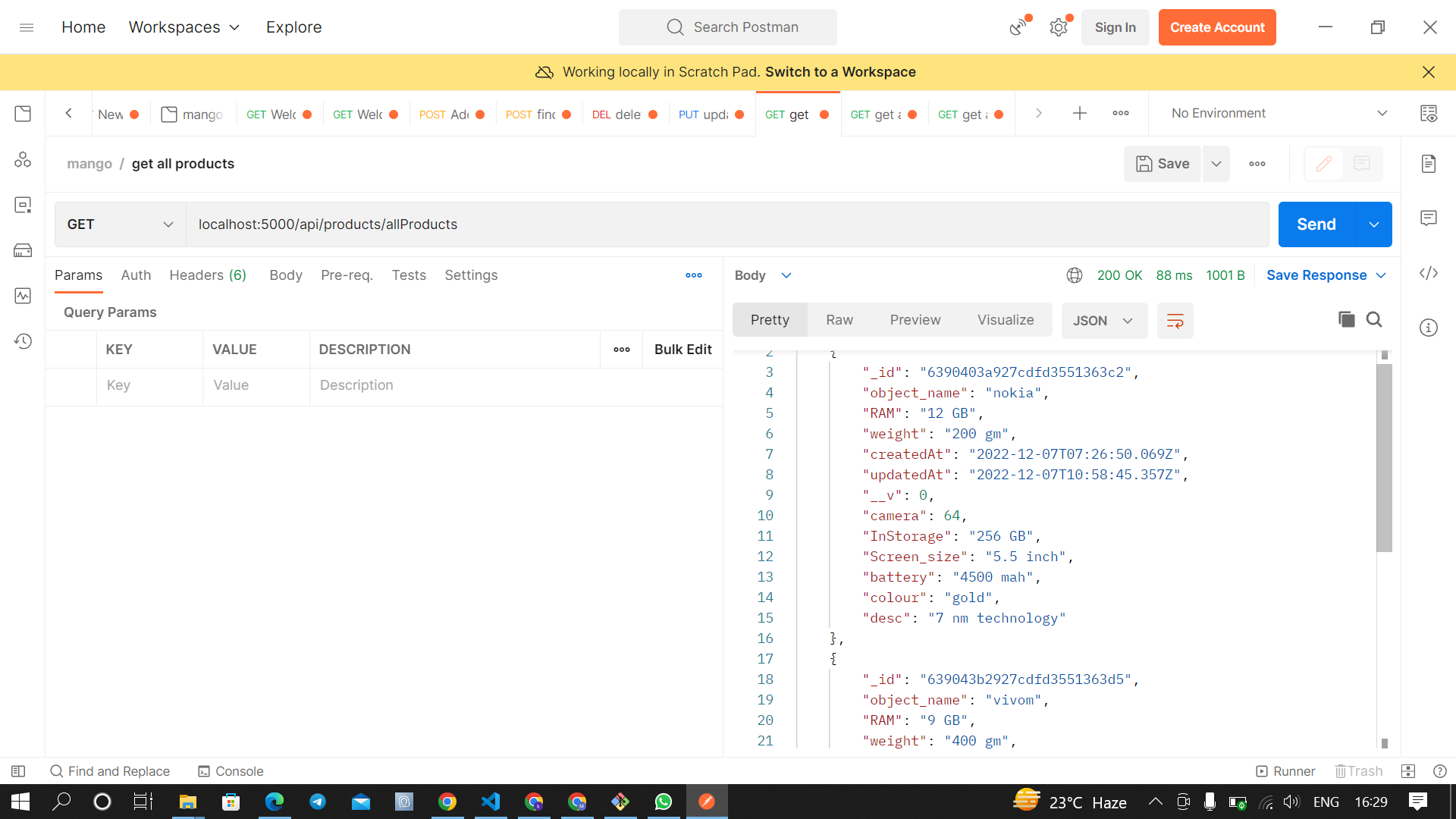Expand Send options arrow
1456x819 pixels.
(1373, 224)
